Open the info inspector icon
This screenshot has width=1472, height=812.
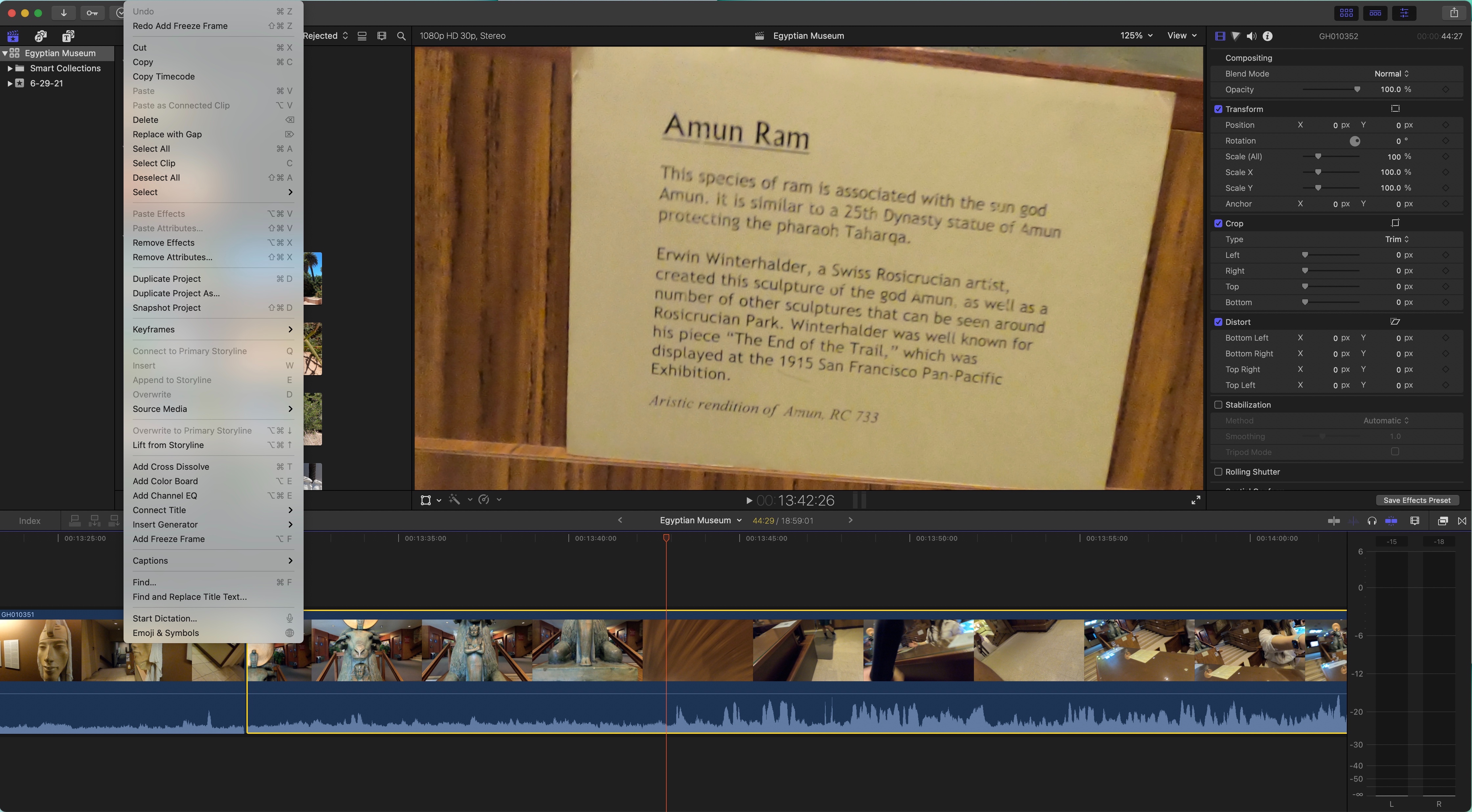click(x=1267, y=36)
